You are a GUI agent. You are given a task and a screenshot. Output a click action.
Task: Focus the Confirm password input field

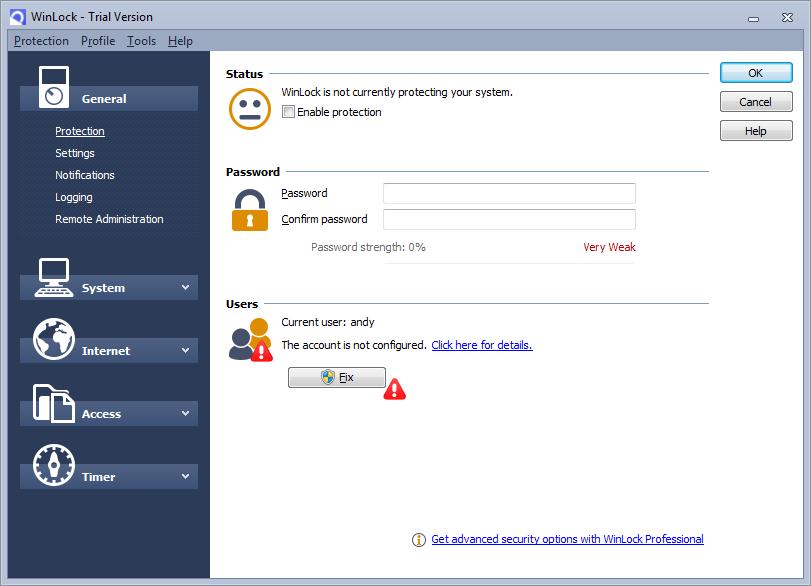pyautogui.click(x=509, y=219)
